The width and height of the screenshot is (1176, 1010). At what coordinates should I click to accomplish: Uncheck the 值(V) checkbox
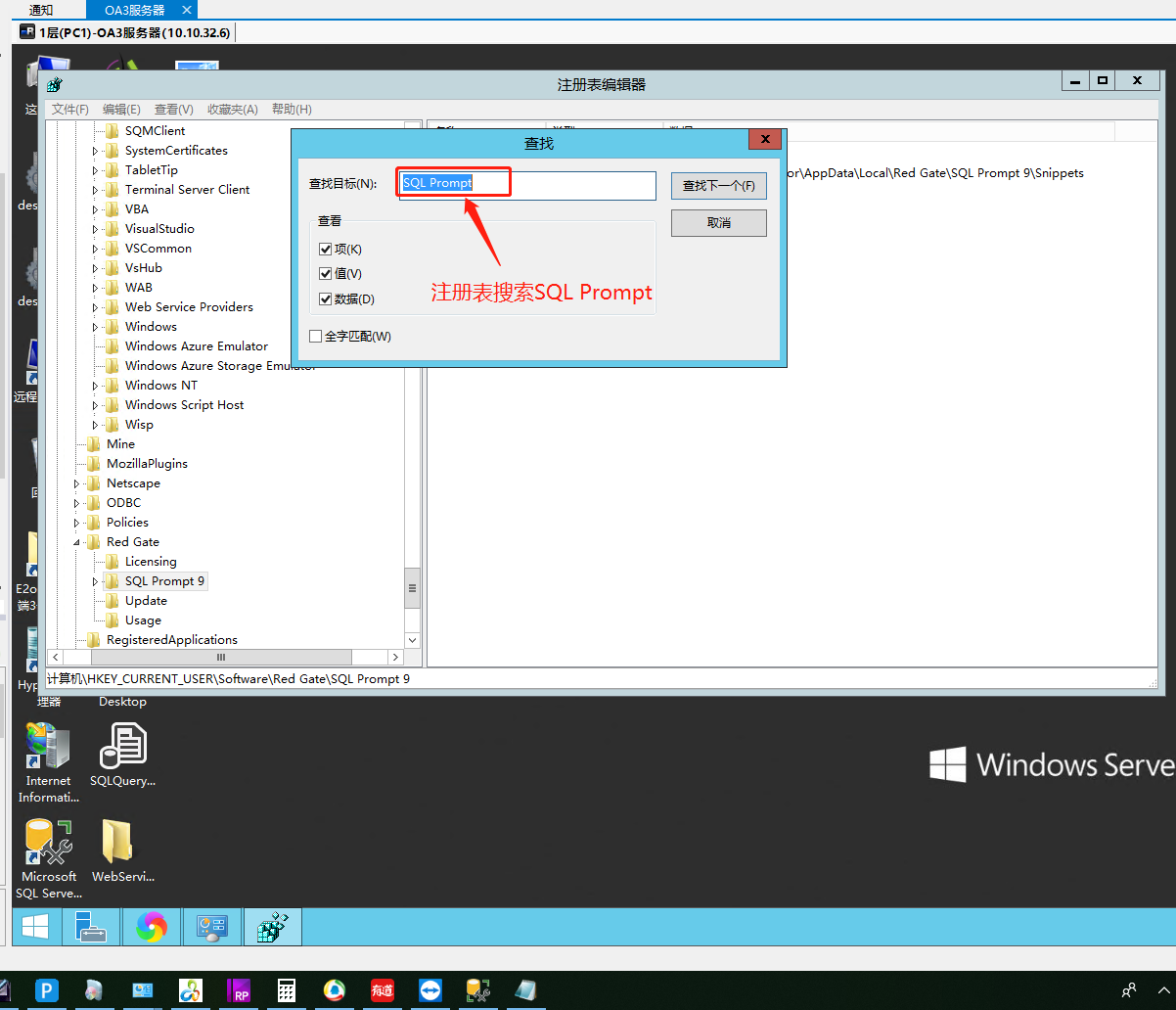point(326,274)
